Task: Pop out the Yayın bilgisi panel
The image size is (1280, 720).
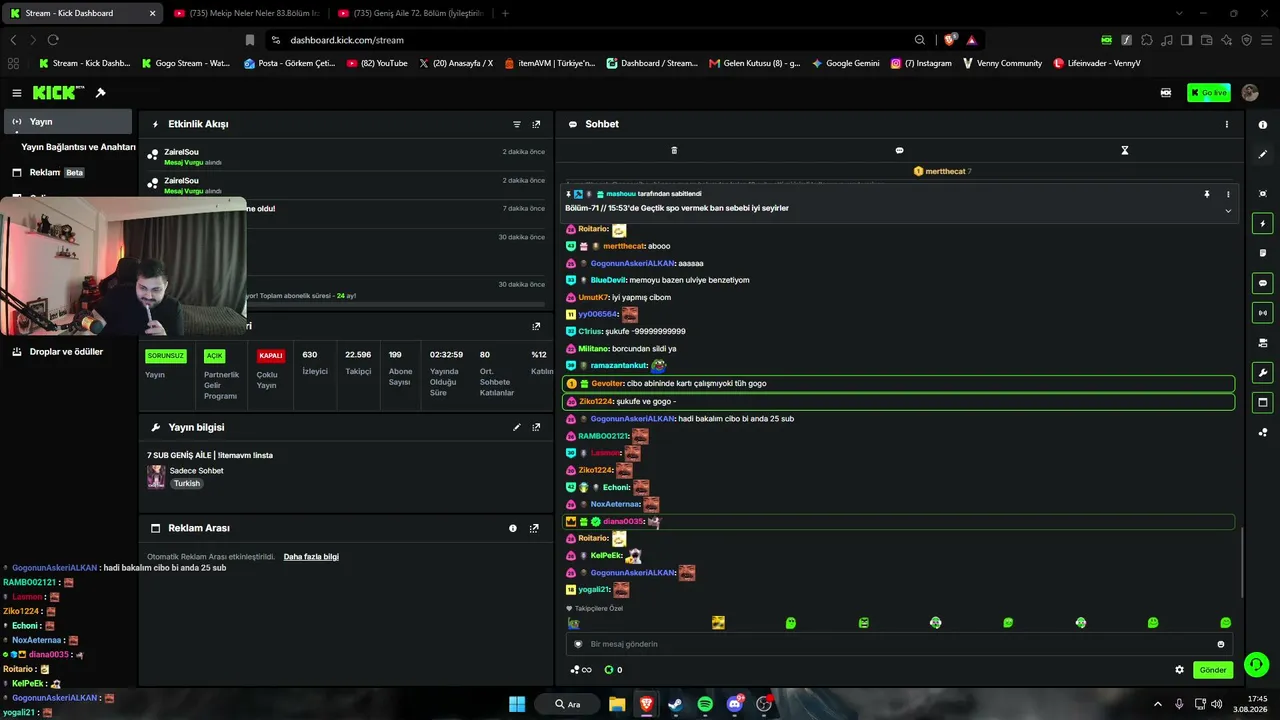Action: coord(536,427)
